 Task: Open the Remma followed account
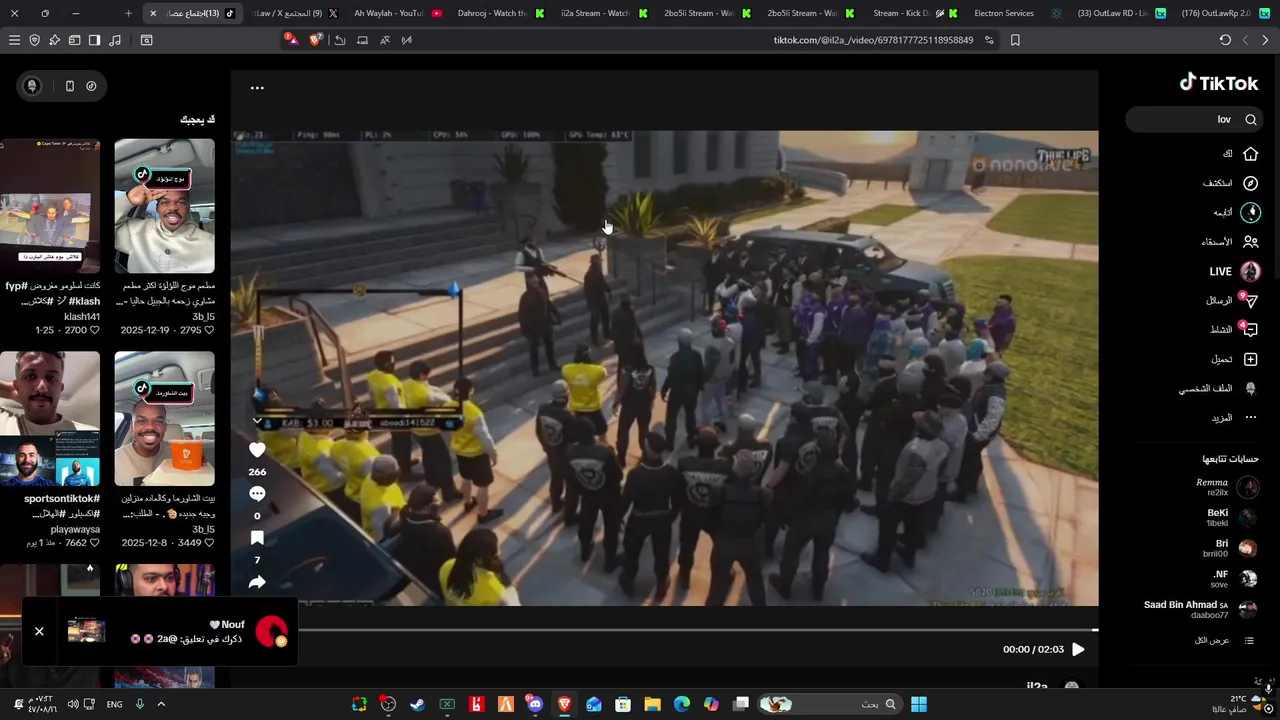point(1229,487)
